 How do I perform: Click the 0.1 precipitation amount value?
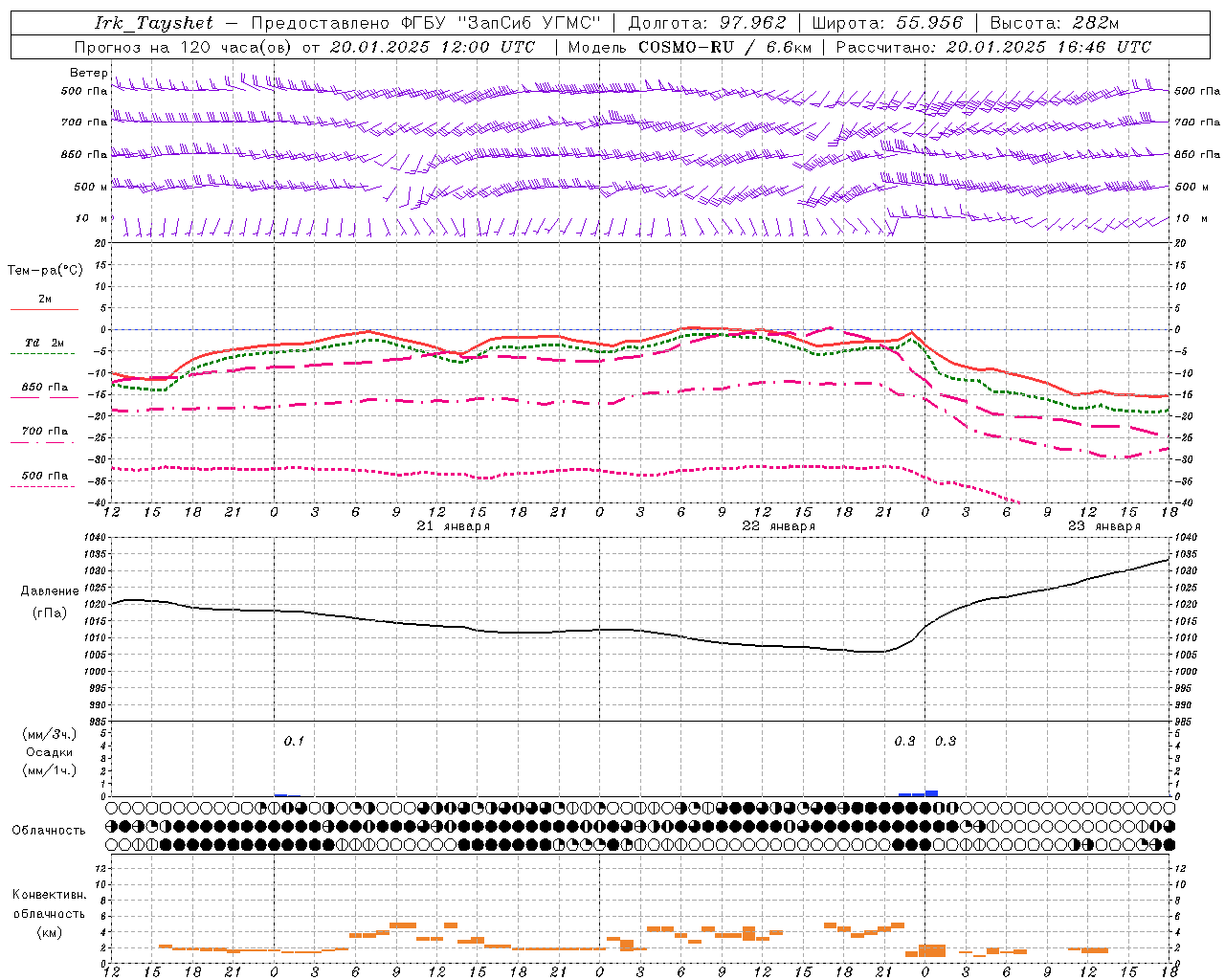pos(294,741)
